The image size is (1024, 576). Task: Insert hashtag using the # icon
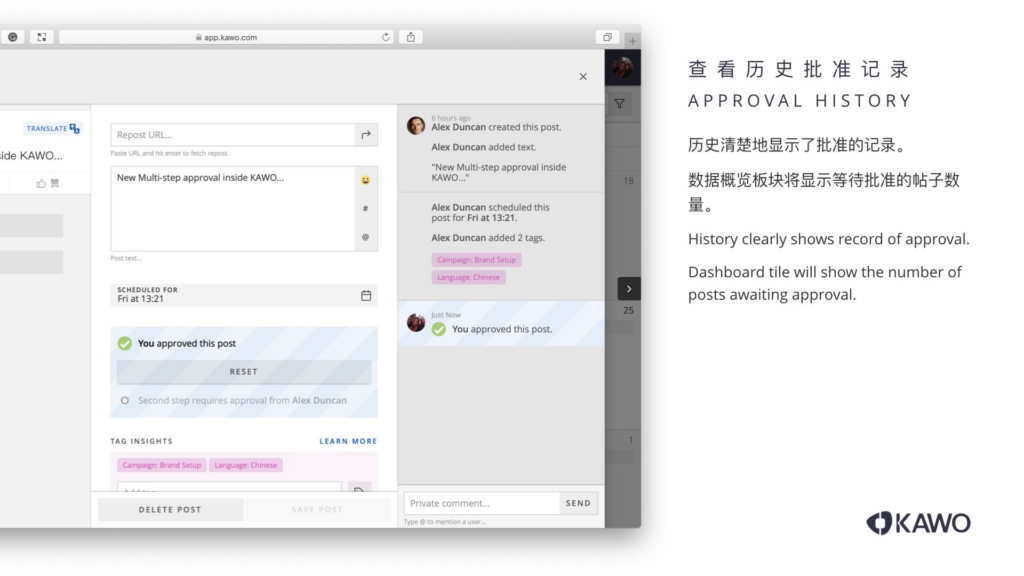point(366,208)
